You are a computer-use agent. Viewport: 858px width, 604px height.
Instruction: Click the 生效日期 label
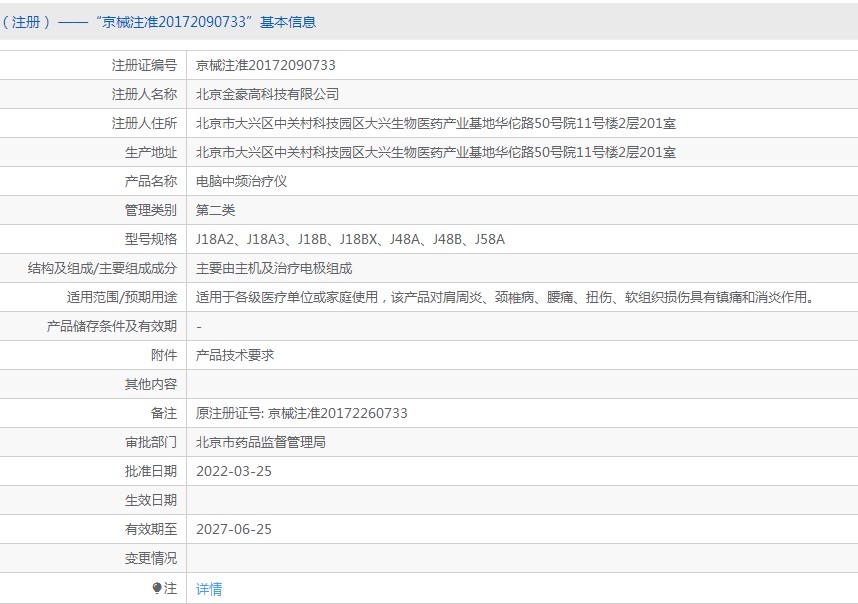151,500
